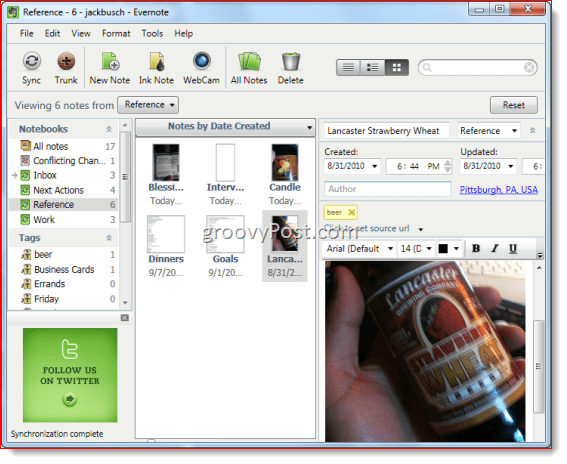Select the beer tag in sidebar

[x=63, y=255]
